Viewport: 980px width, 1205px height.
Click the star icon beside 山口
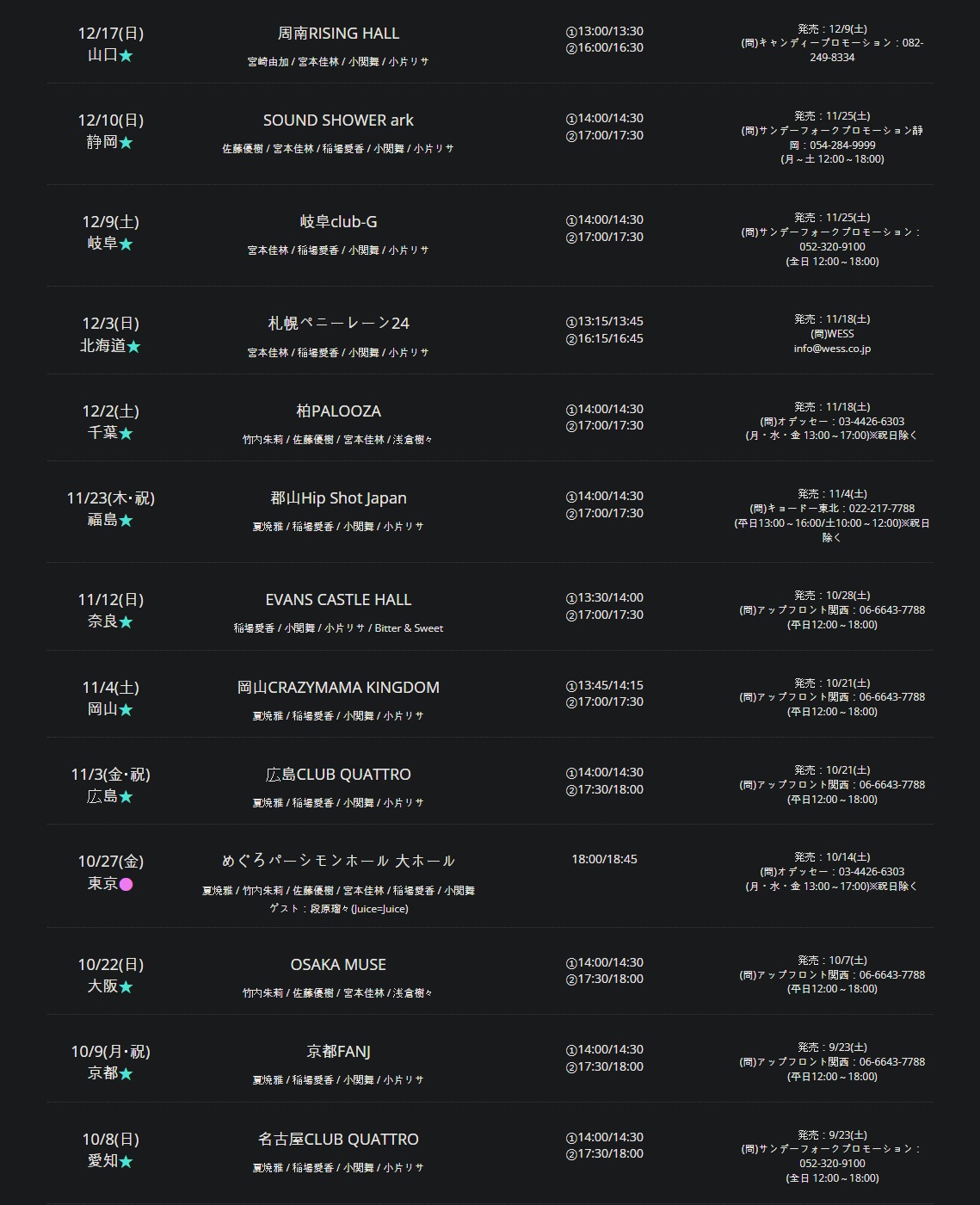point(126,56)
